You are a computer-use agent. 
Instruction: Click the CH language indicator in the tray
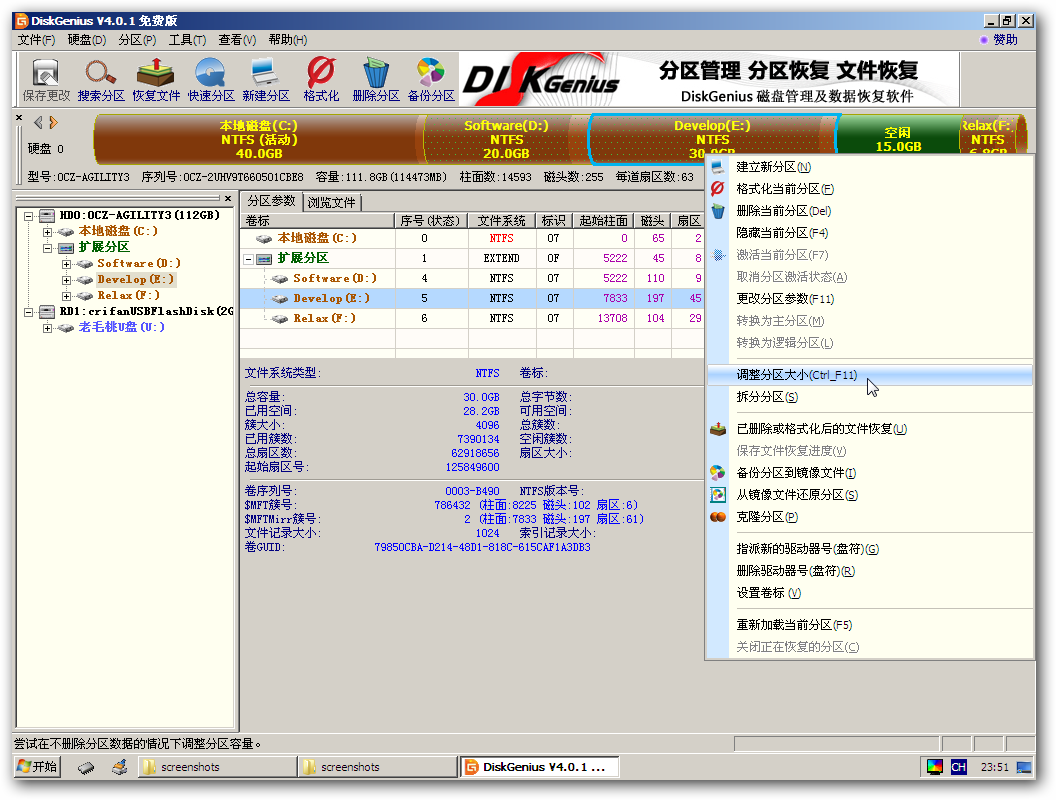pyautogui.click(x=958, y=766)
